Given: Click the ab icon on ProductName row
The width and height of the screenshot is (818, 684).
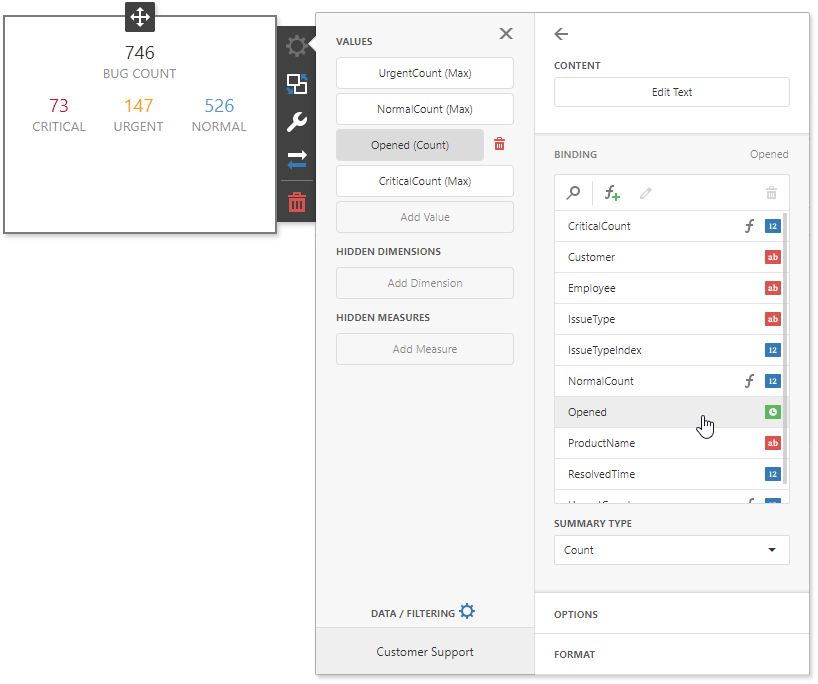Looking at the screenshot, I should click(x=773, y=443).
